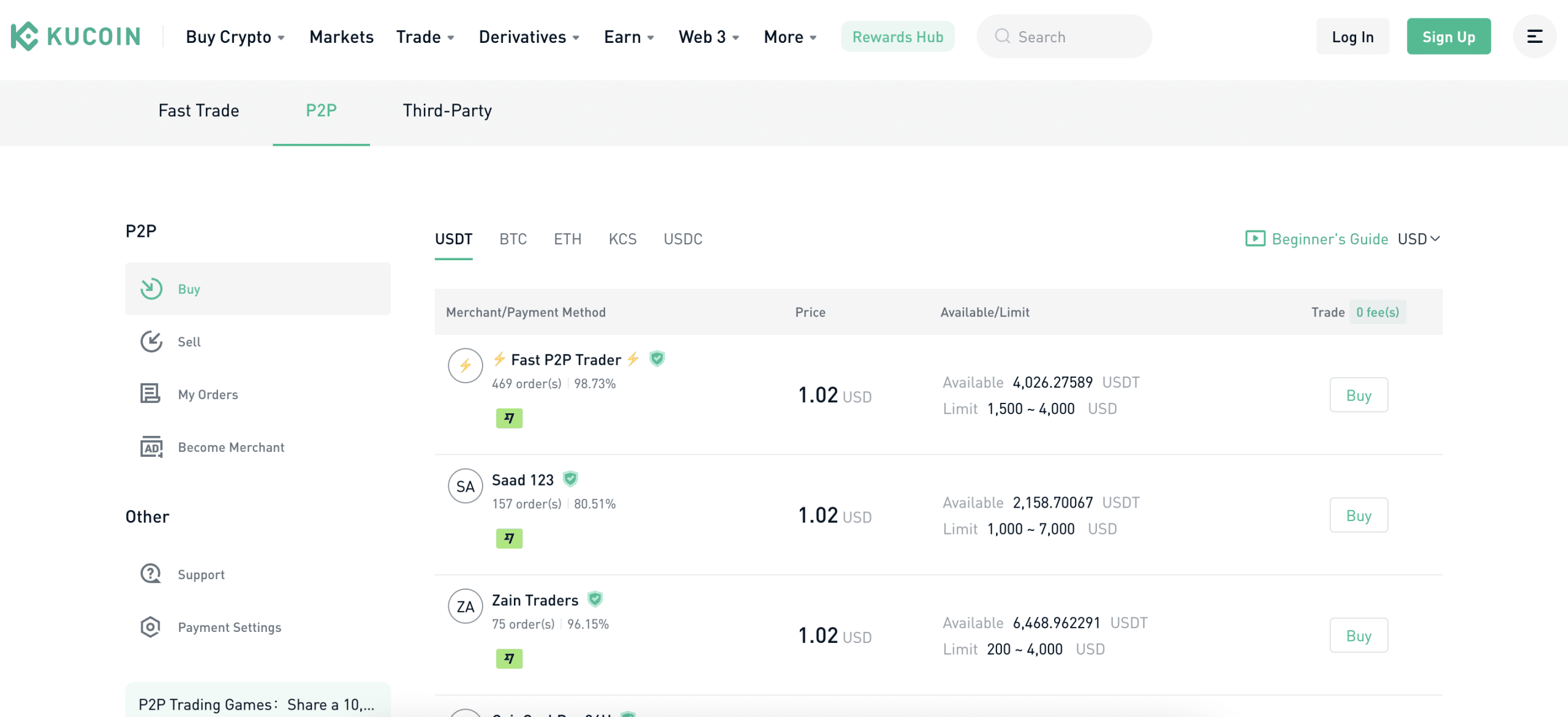
Task: Open the USD currency selector
Action: (1419, 239)
